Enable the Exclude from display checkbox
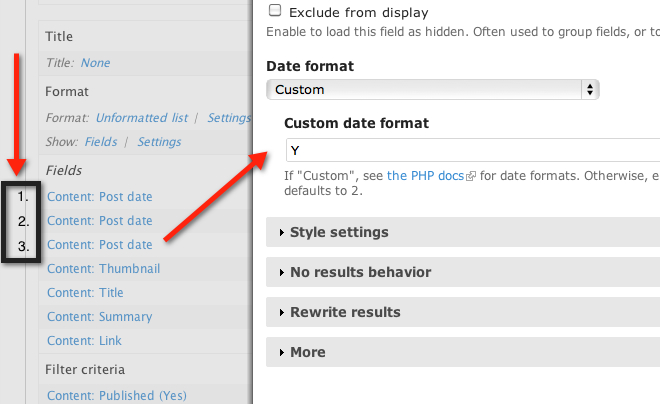This screenshot has height=404, width=660. click(x=275, y=13)
